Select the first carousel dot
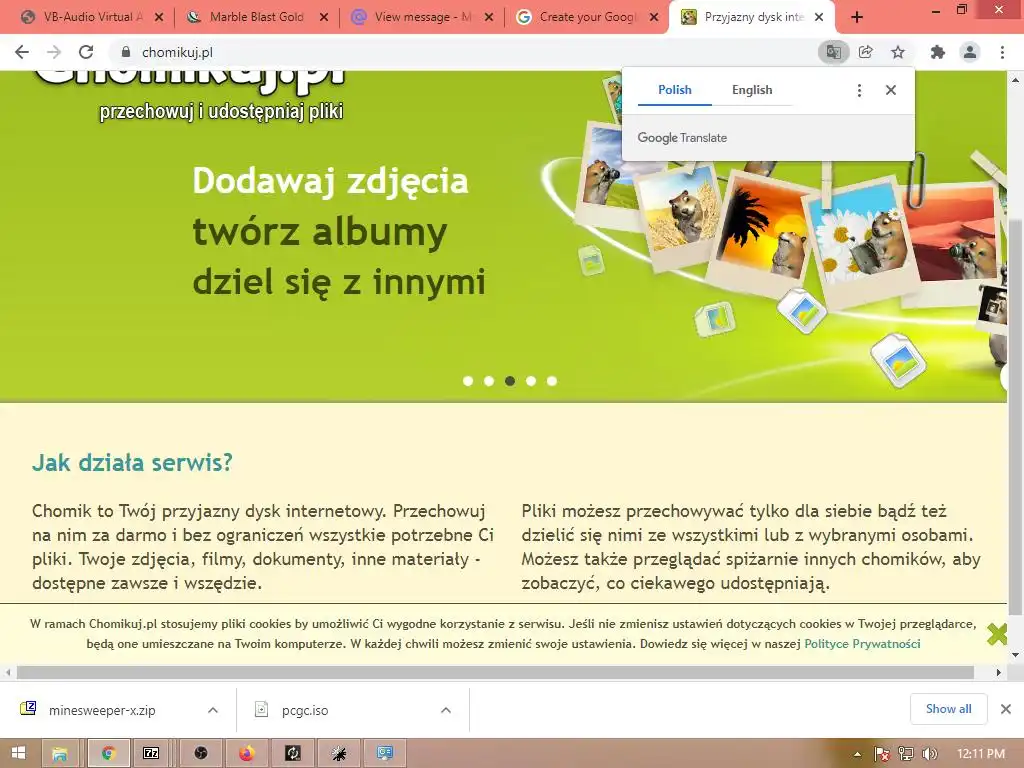Screen dimensions: 1024x768 click(x=468, y=381)
